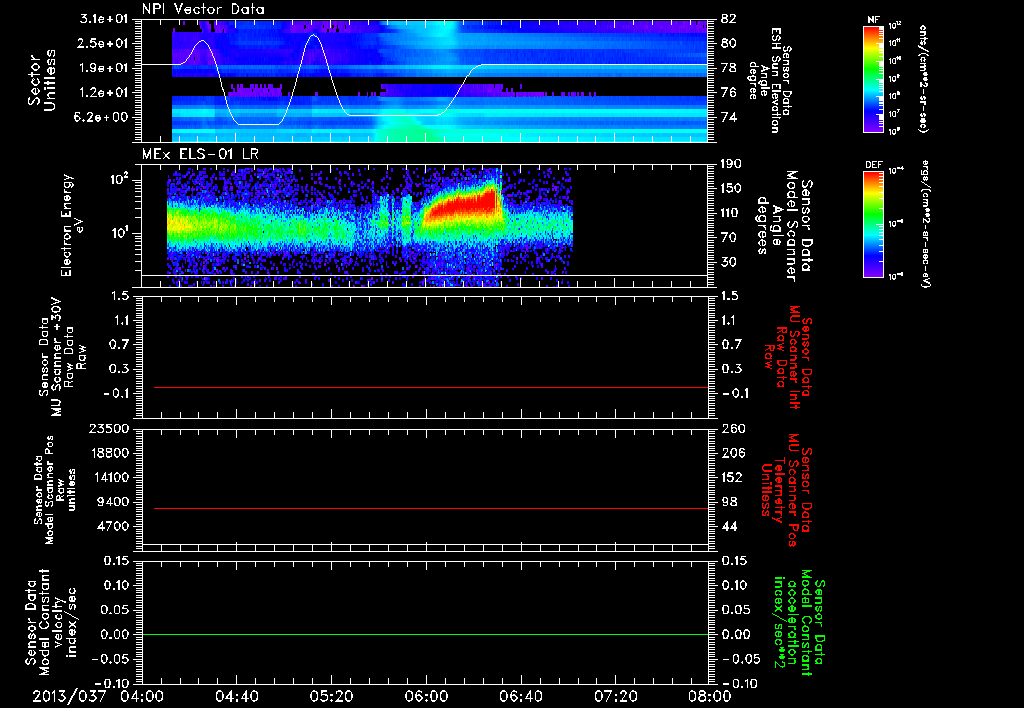
Task: Click the "2013/037" date label
Action: pyautogui.click(x=69, y=696)
